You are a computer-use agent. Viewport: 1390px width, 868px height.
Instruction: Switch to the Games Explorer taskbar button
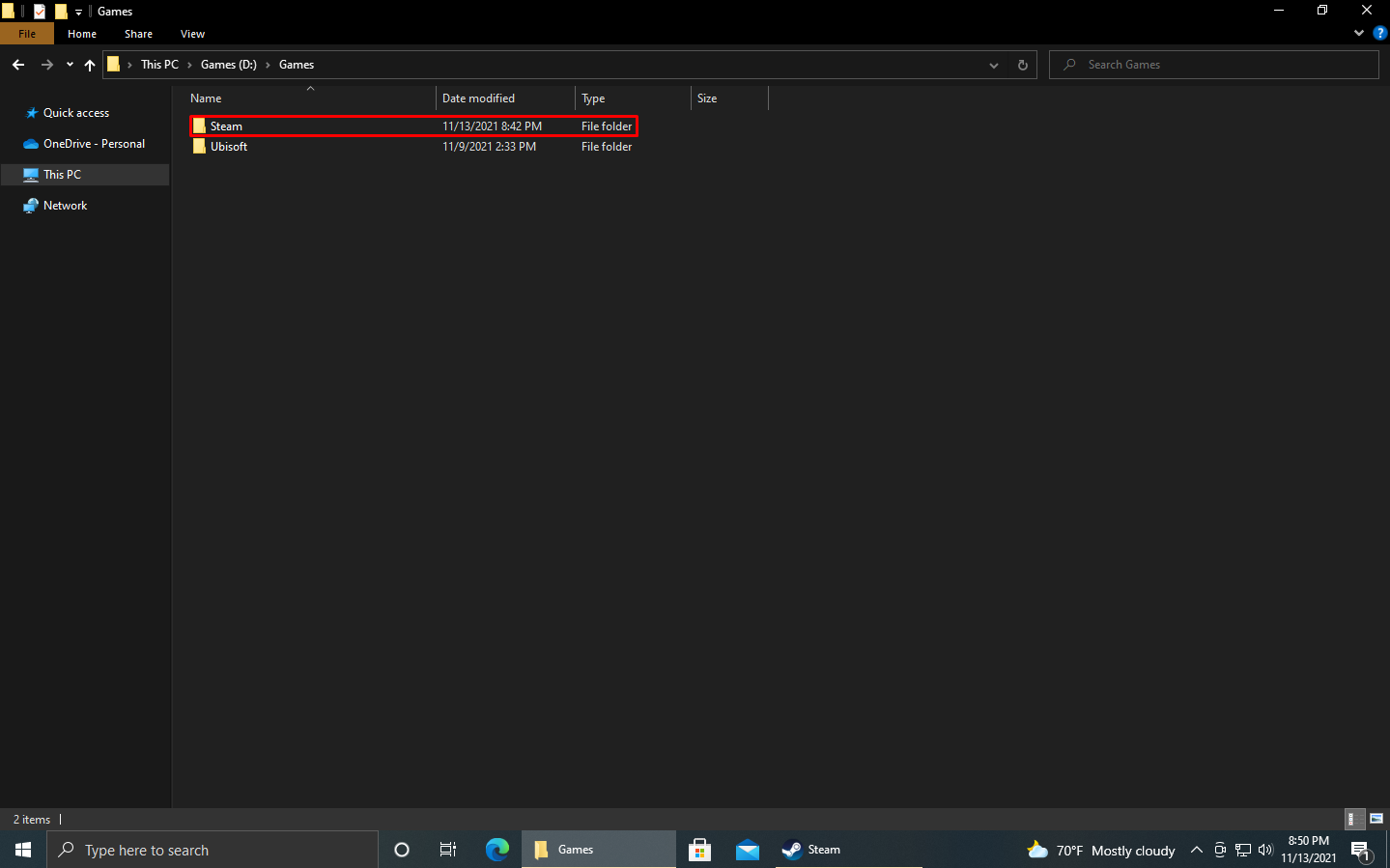click(599, 850)
